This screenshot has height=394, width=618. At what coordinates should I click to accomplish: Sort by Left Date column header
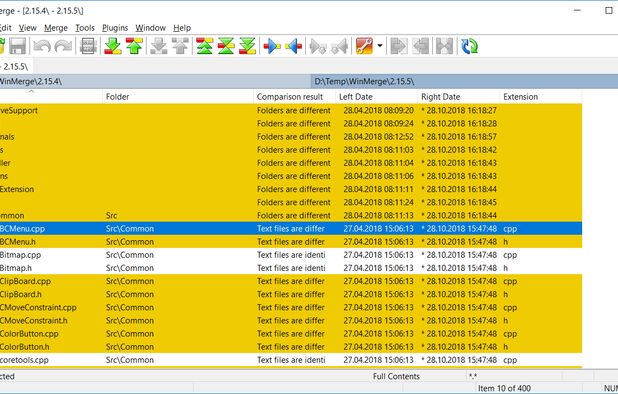pyautogui.click(x=376, y=97)
